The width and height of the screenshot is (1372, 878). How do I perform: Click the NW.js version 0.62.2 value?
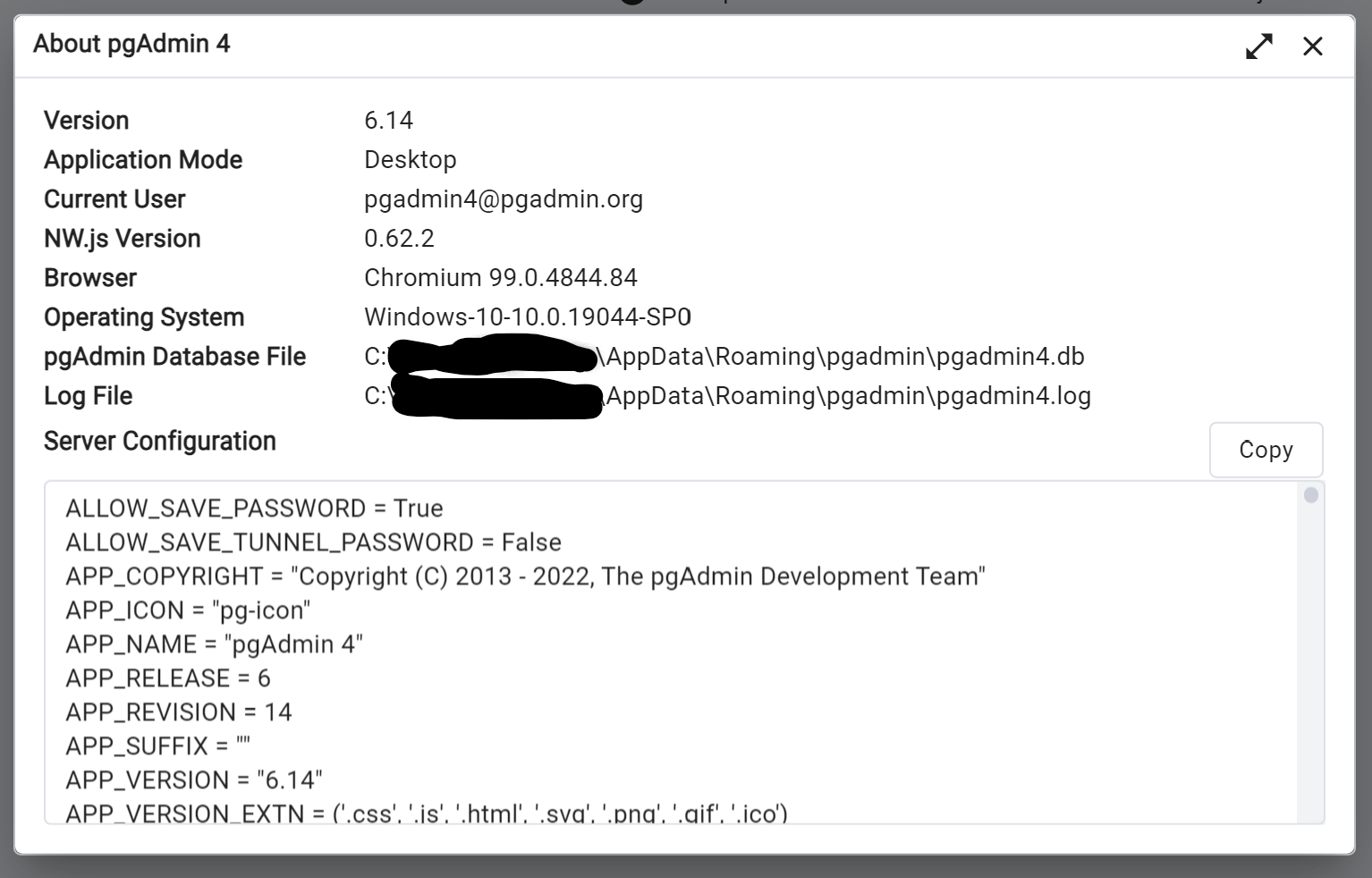click(399, 239)
